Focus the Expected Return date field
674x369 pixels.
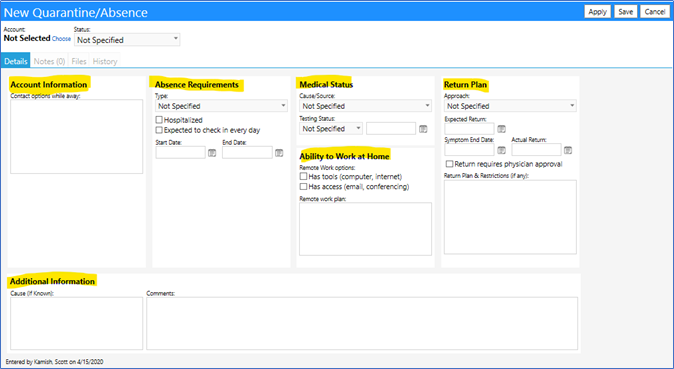(469, 129)
